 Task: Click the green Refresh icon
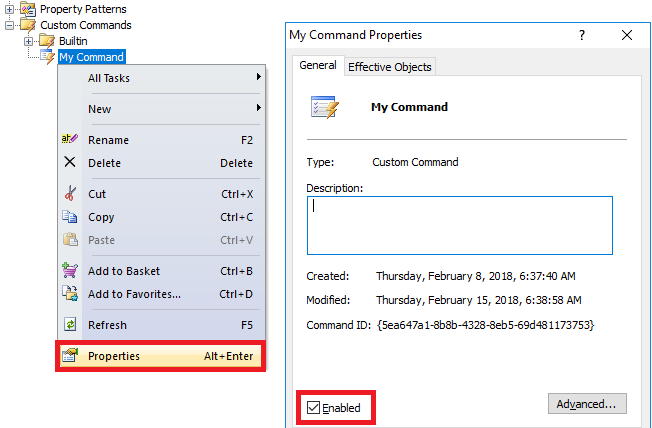69,325
